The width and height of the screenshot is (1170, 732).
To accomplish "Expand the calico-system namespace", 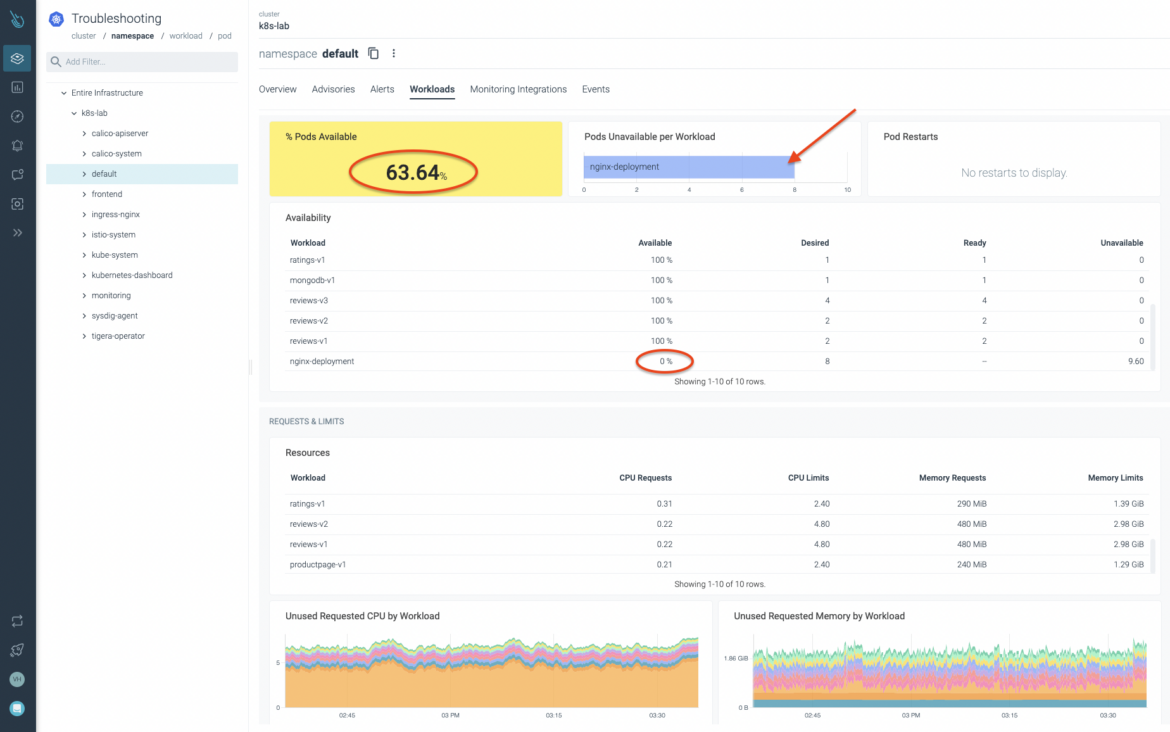I will tap(84, 154).
